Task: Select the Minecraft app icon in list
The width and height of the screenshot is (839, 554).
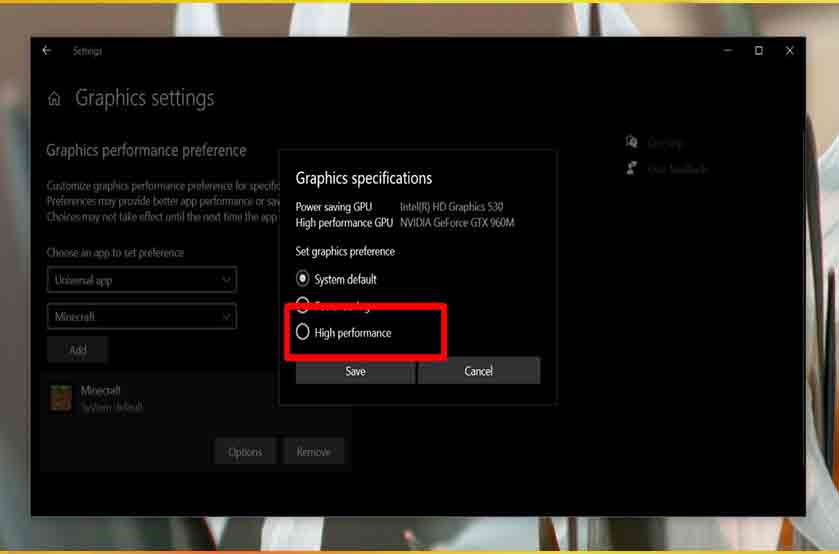Action: point(60,398)
